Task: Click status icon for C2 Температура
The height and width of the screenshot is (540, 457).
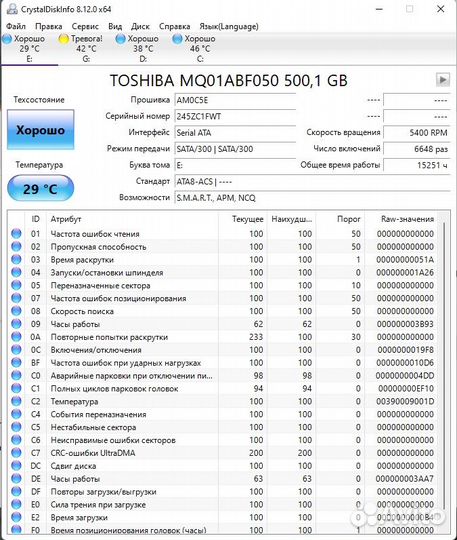Action: tap(16, 401)
